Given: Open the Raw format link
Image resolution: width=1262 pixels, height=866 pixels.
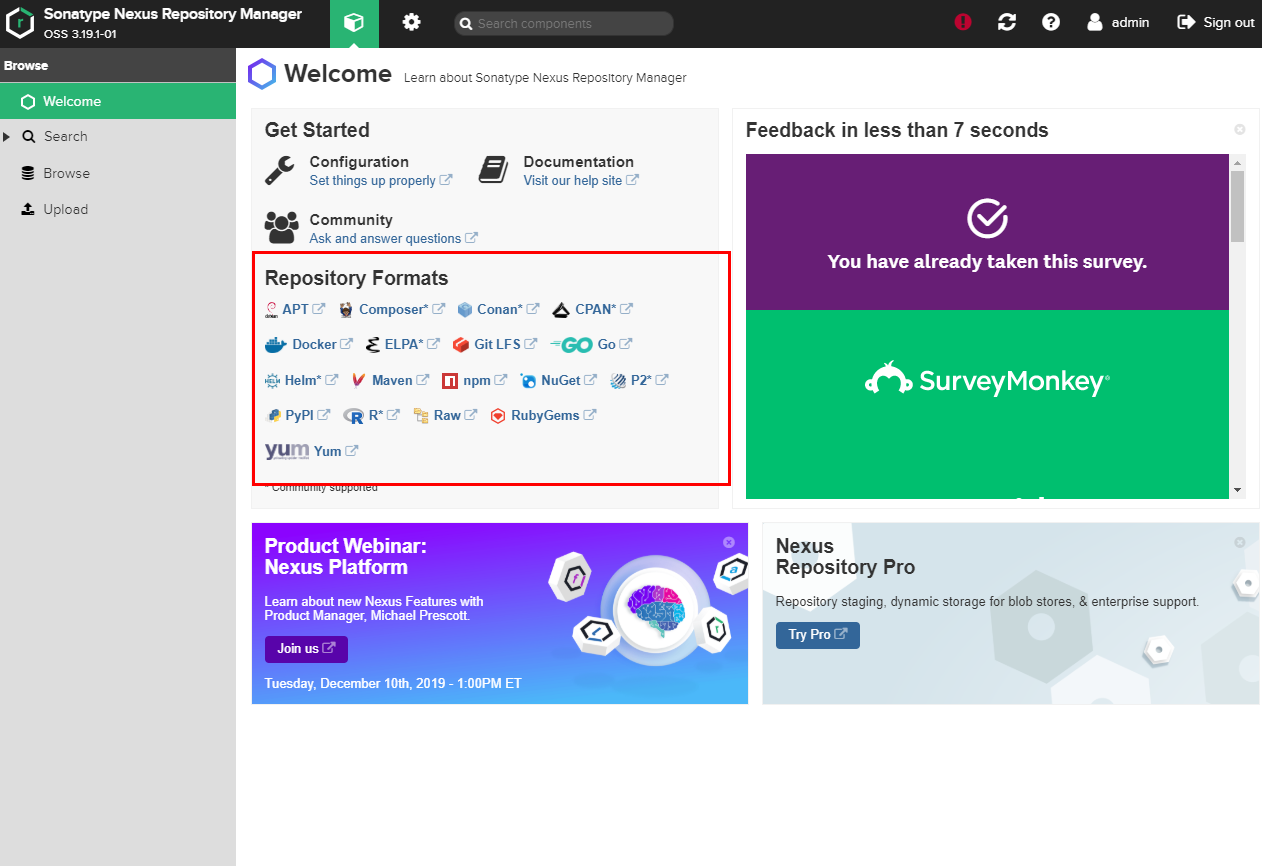Looking at the screenshot, I should click(455, 415).
